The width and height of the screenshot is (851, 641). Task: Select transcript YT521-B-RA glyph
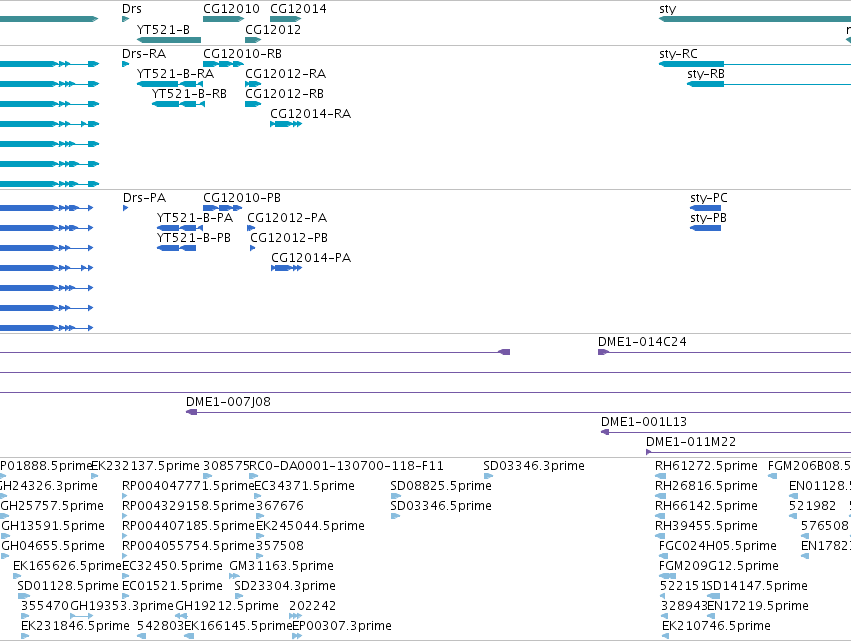click(x=170, y=84)
